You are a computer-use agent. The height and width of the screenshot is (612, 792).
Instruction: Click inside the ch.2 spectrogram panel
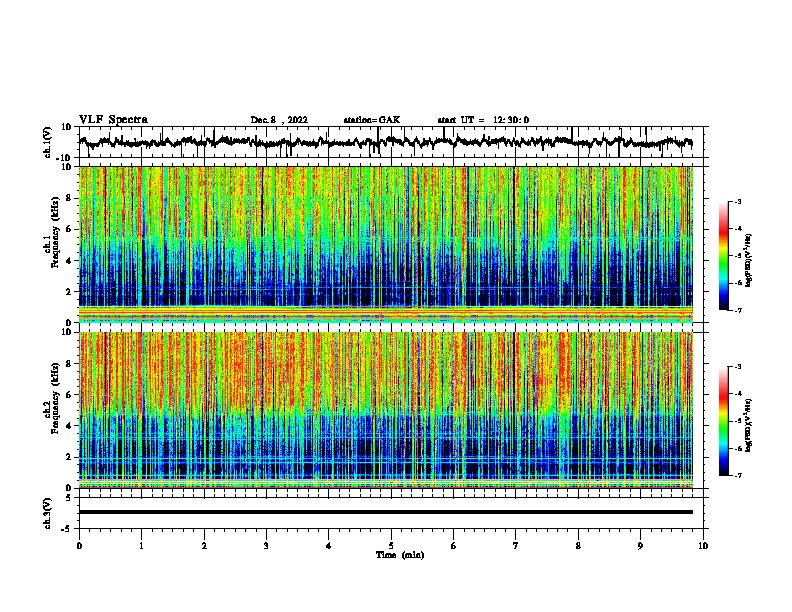pos(386,410)
